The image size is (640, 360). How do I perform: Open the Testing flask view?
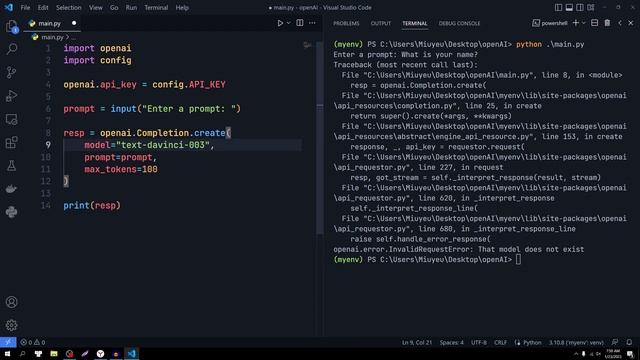point(11,166)
